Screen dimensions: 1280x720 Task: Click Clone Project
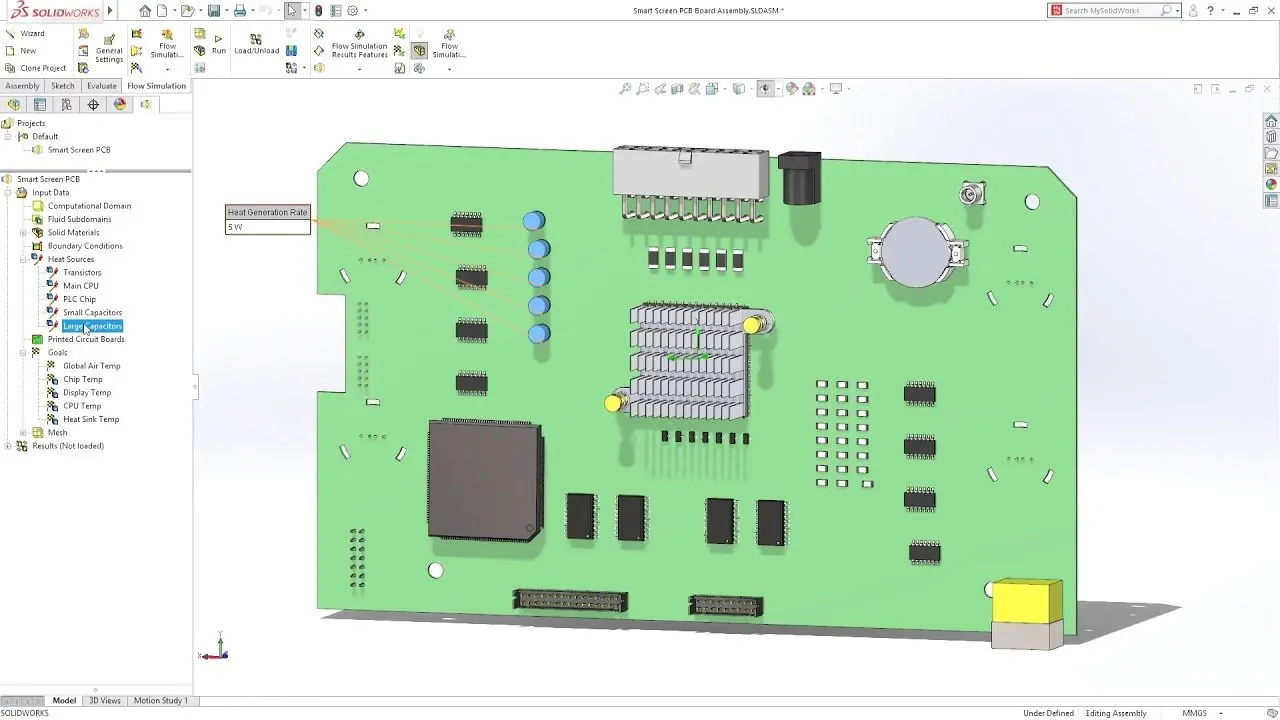coord(35,68)
